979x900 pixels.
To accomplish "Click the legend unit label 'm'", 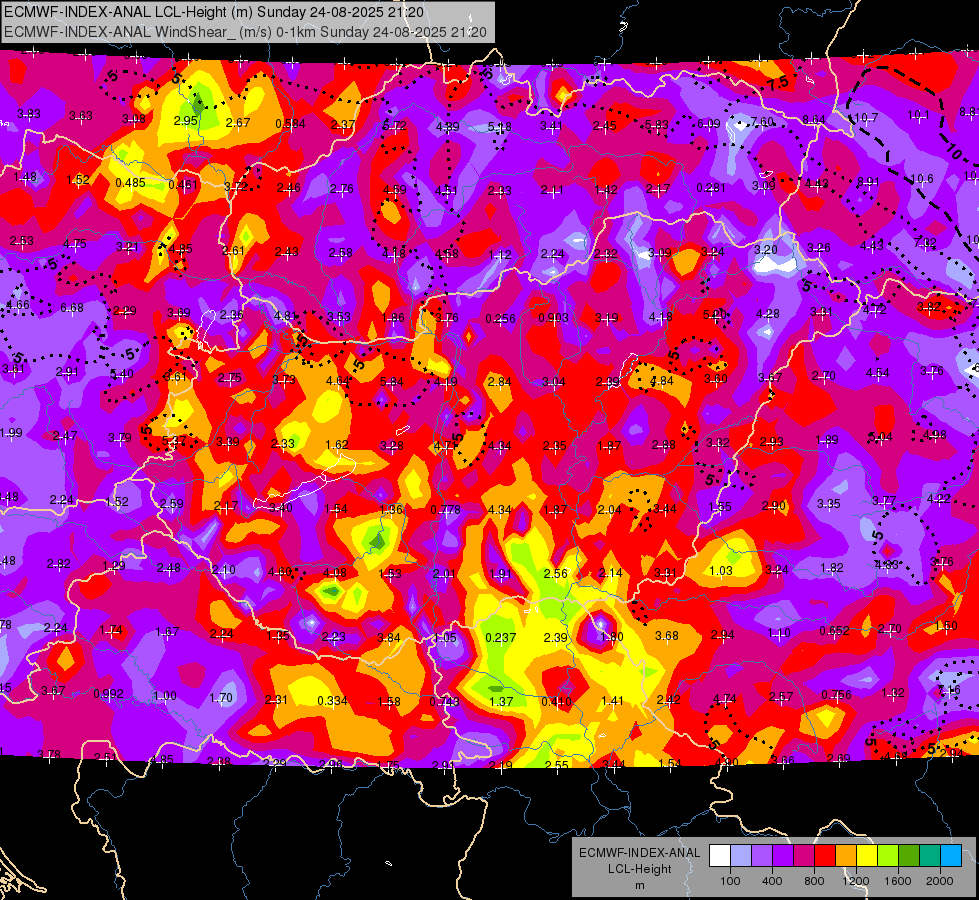I will tap(640, 885).
